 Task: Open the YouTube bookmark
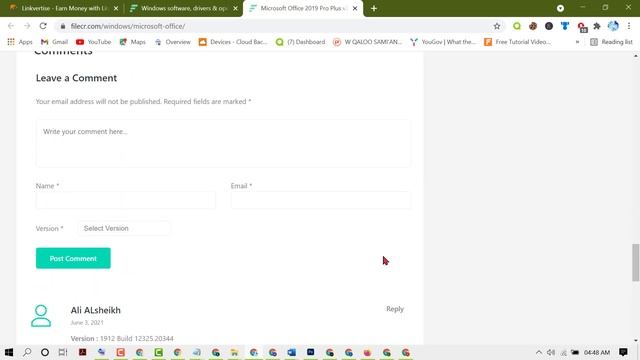pos(93,42)
